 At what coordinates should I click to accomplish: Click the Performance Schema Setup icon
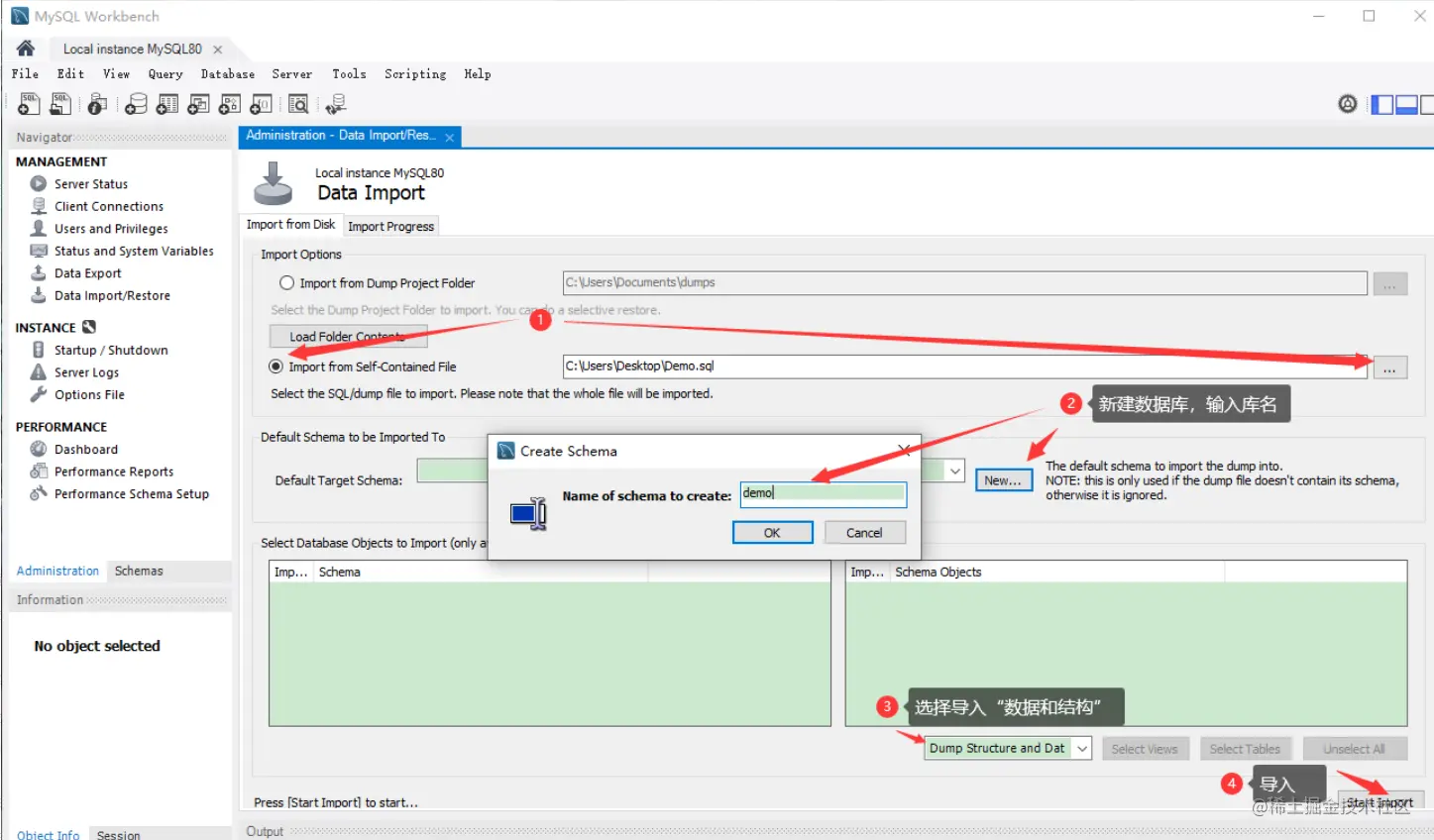[39, 493]
